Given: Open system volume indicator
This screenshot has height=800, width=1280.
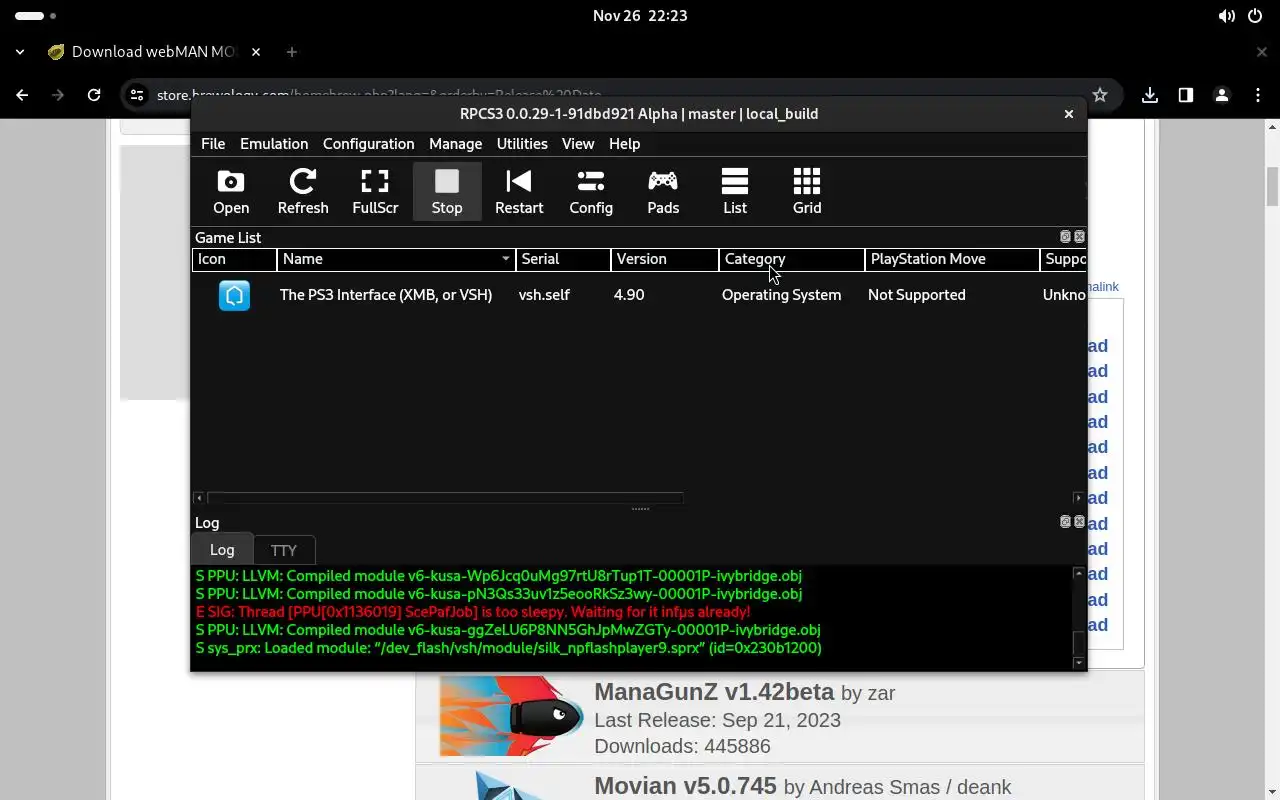Looking at the screenshot, I should (x=1226, y=16).
